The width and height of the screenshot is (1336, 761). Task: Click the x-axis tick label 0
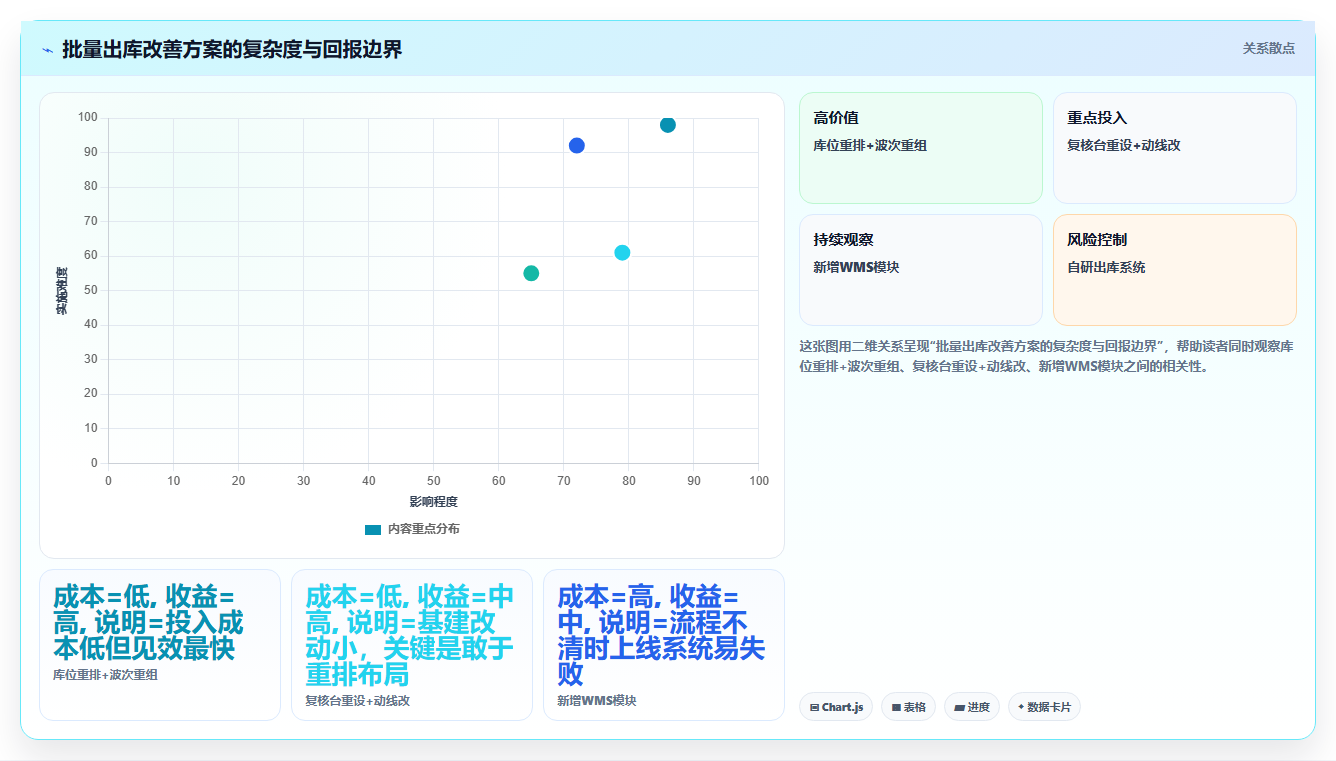(108, 481)
